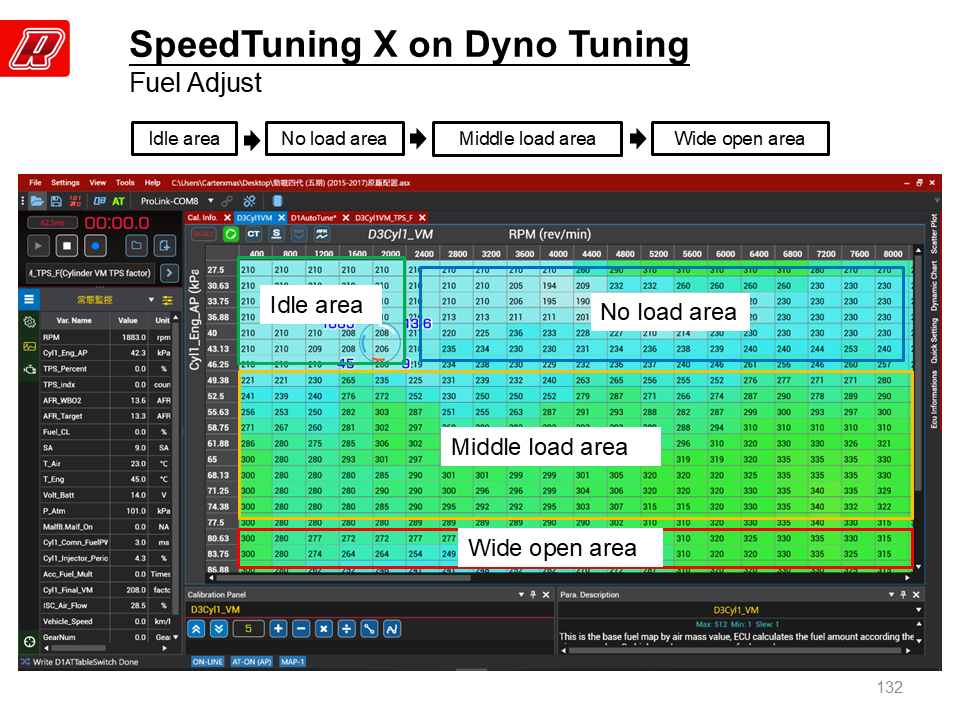
Task: Toggle the AT-ON (AP) status indicator
Action: pyautogui.click(x=252, y=662)
